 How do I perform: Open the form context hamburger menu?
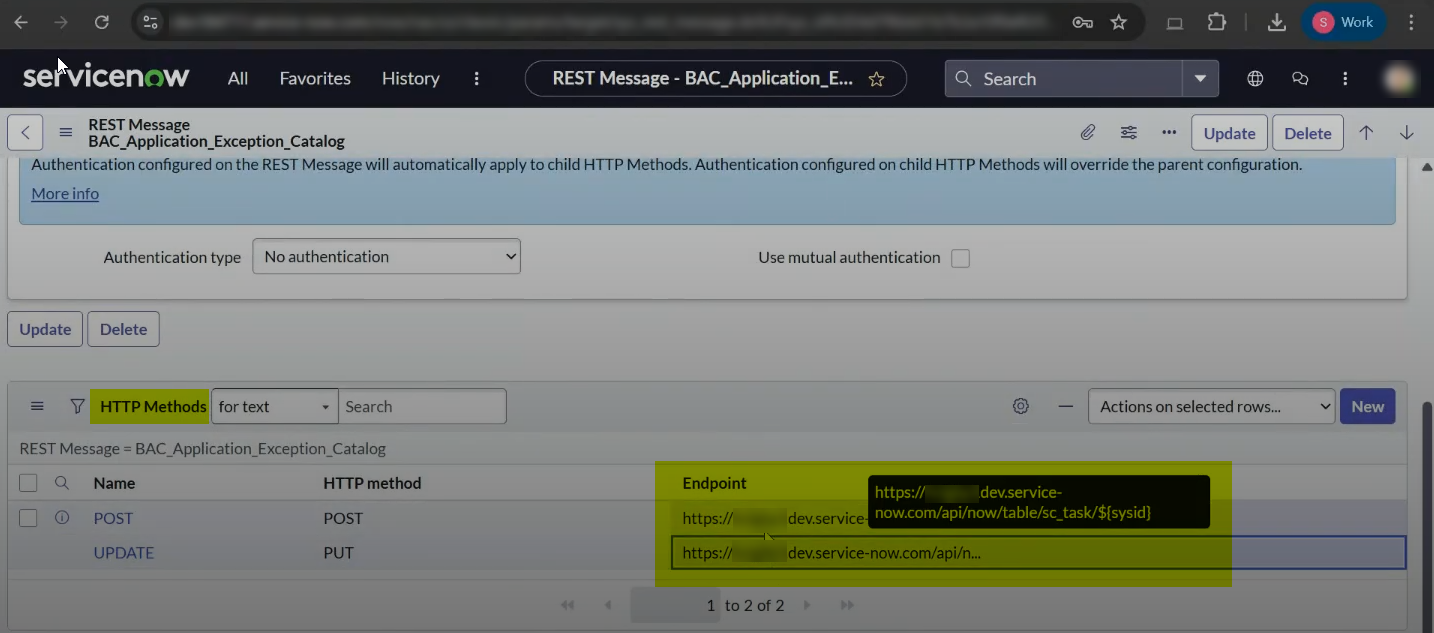[x=66, y=132]
